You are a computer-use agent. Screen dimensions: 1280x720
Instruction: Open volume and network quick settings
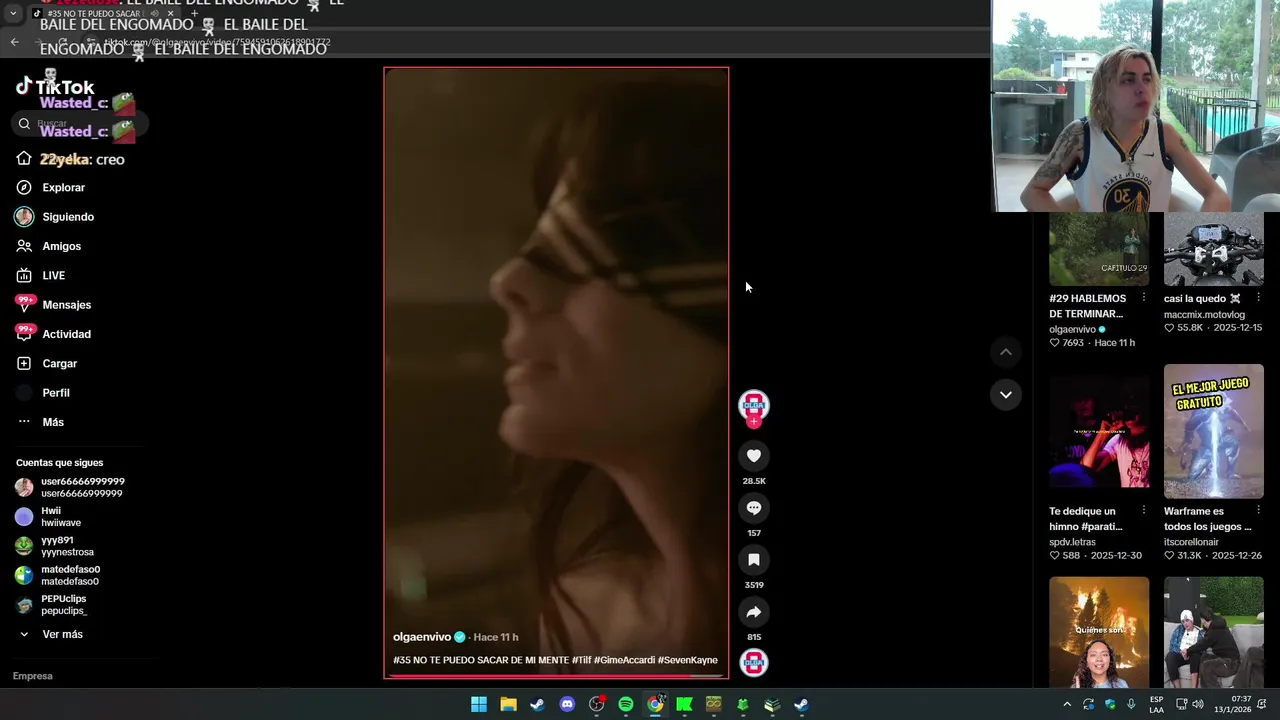click(1189, 704)
